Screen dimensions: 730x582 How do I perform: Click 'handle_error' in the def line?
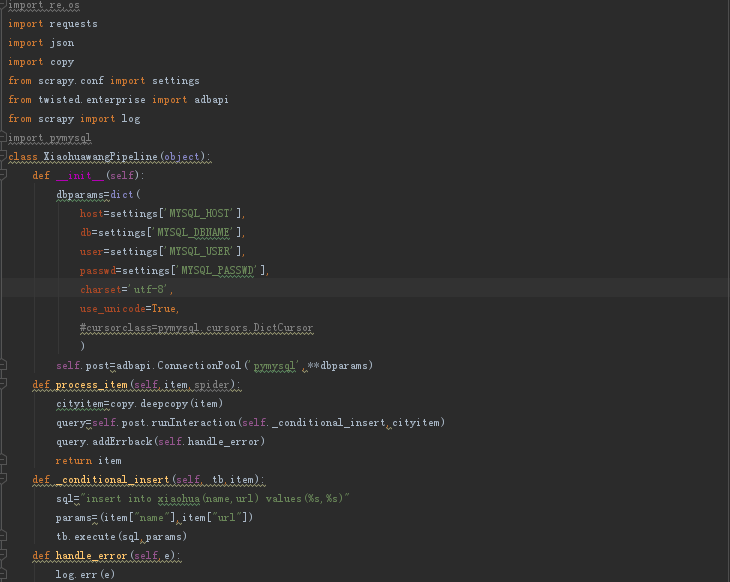click(x=92, y=555)
